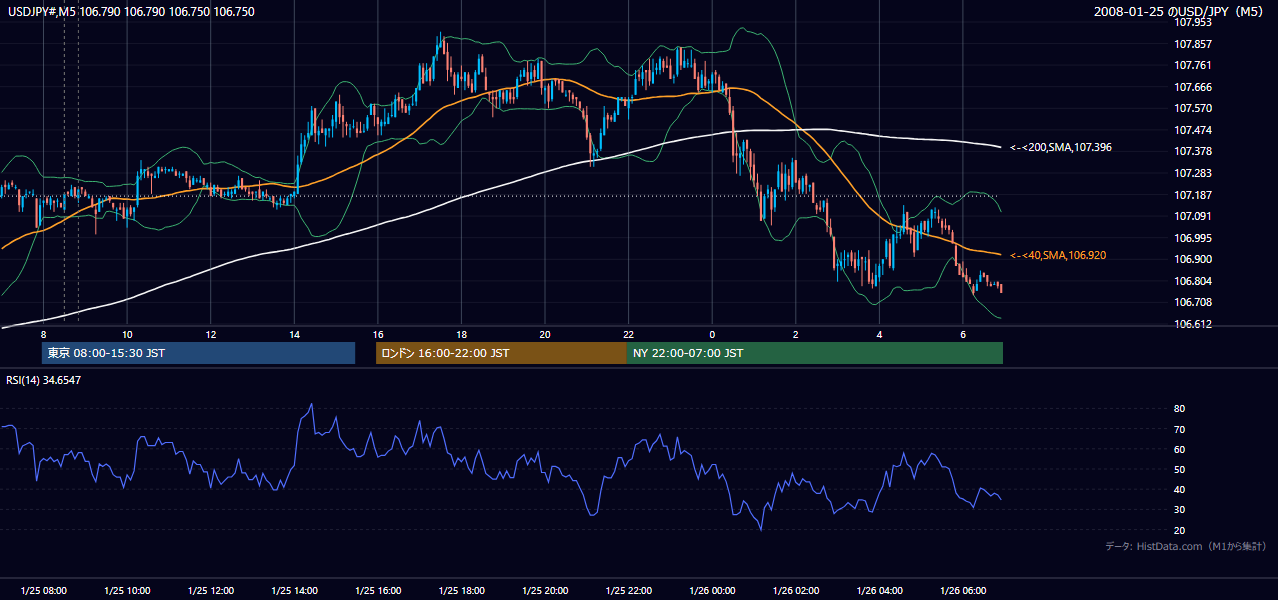Click the 107.187 price axis label
The image size is (1278, 600).
[1193, 195]
